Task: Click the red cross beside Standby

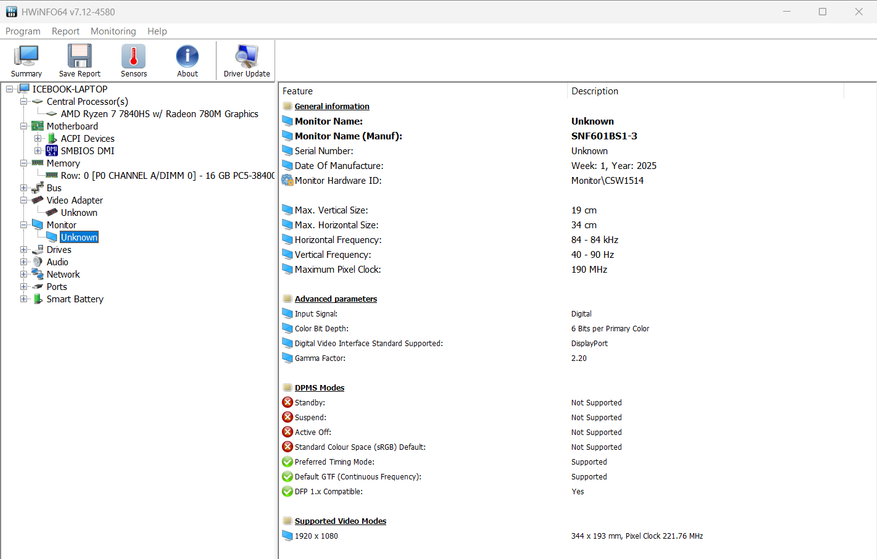Action: [287, 402]
